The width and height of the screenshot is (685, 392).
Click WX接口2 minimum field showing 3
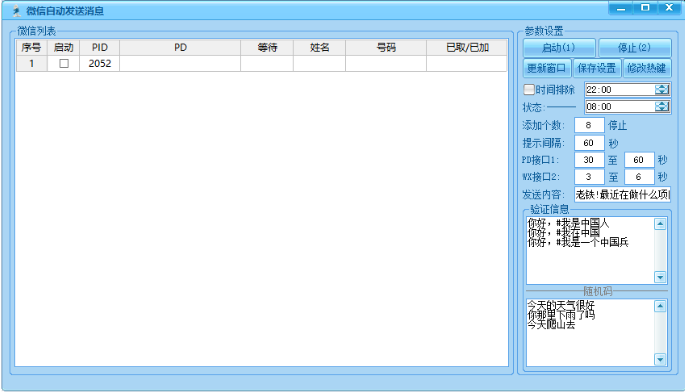point(589,177)
